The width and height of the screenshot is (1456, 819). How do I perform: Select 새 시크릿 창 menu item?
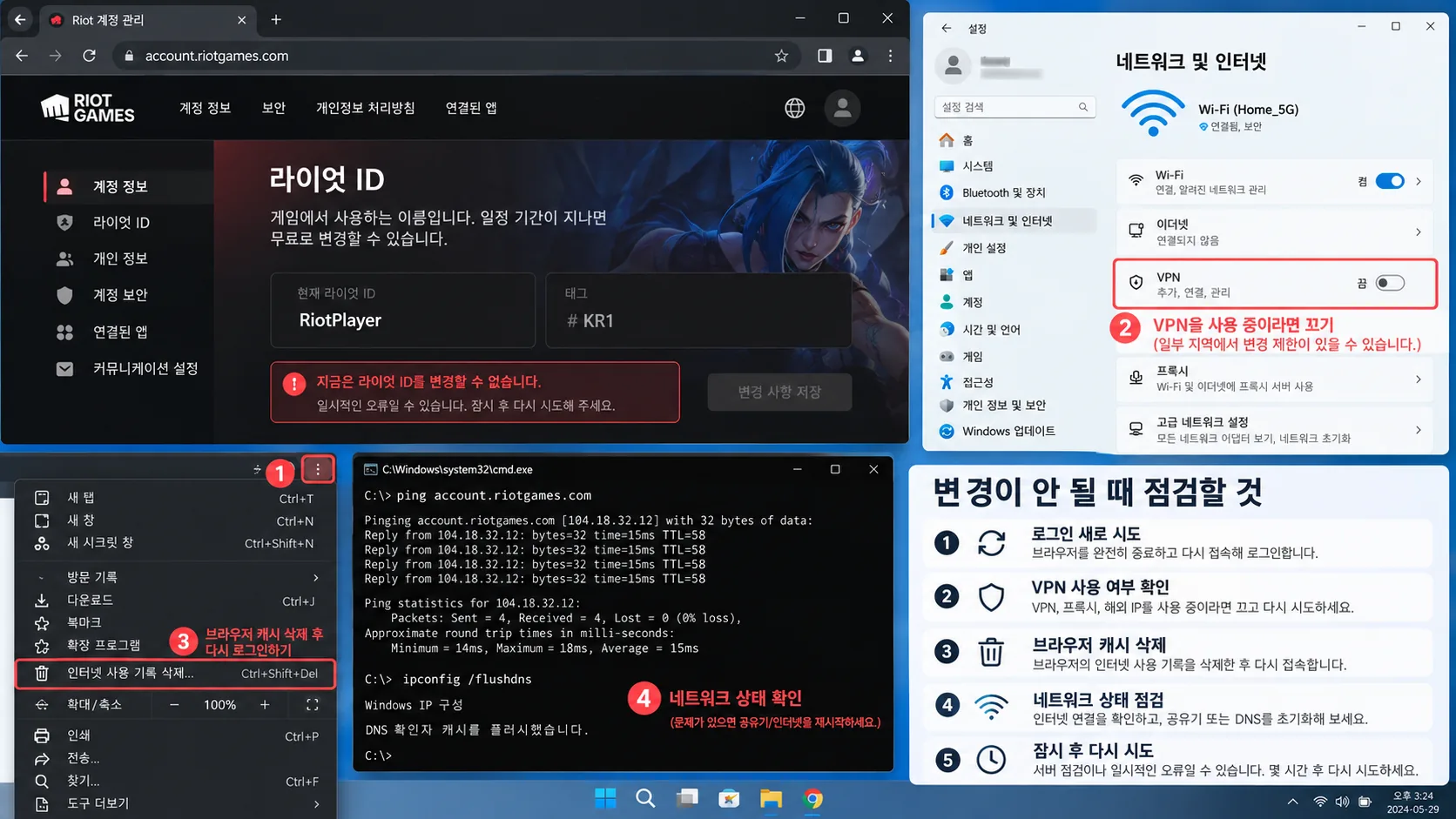[x=176, y=543]
